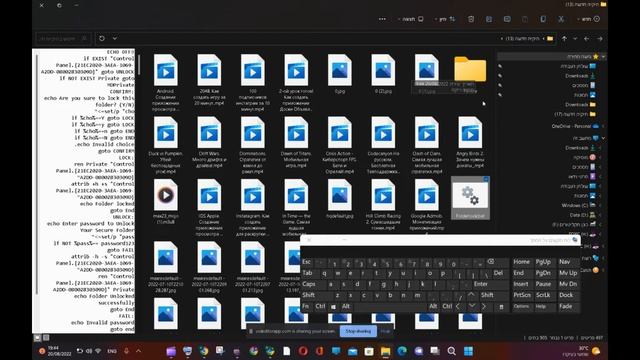This screenshot has height=360, width=640.
Task: Click the Windows Start button on taskbar
Action: tap(468, 351)
